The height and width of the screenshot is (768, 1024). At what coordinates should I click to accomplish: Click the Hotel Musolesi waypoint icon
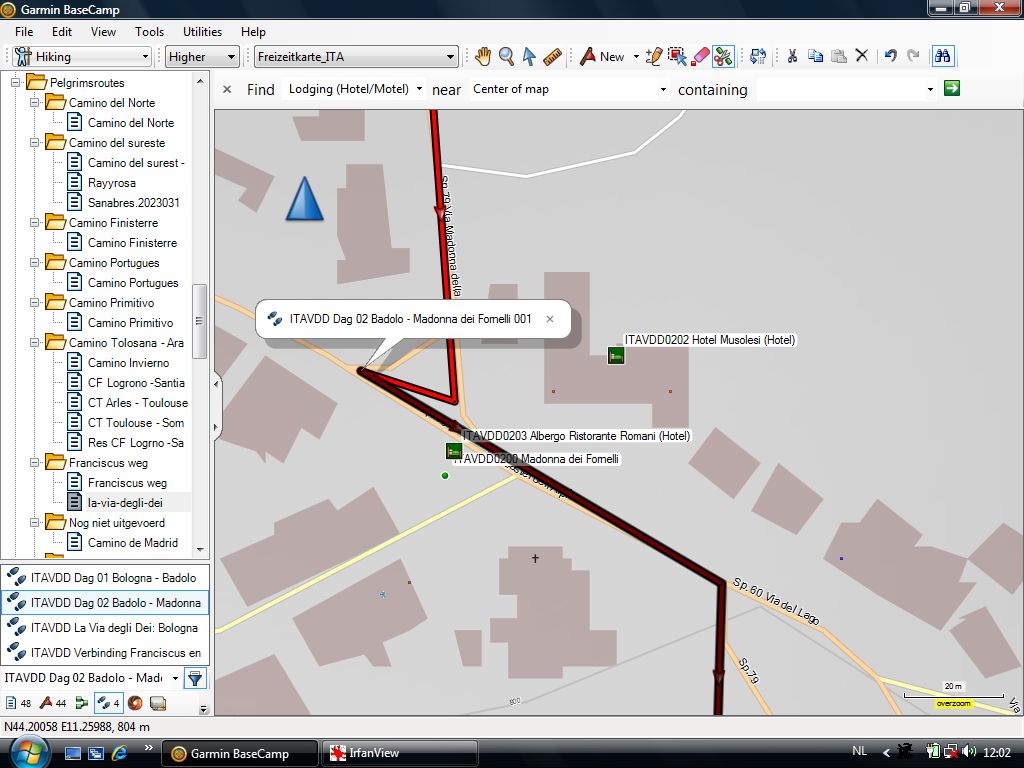[x=616, y=355]
